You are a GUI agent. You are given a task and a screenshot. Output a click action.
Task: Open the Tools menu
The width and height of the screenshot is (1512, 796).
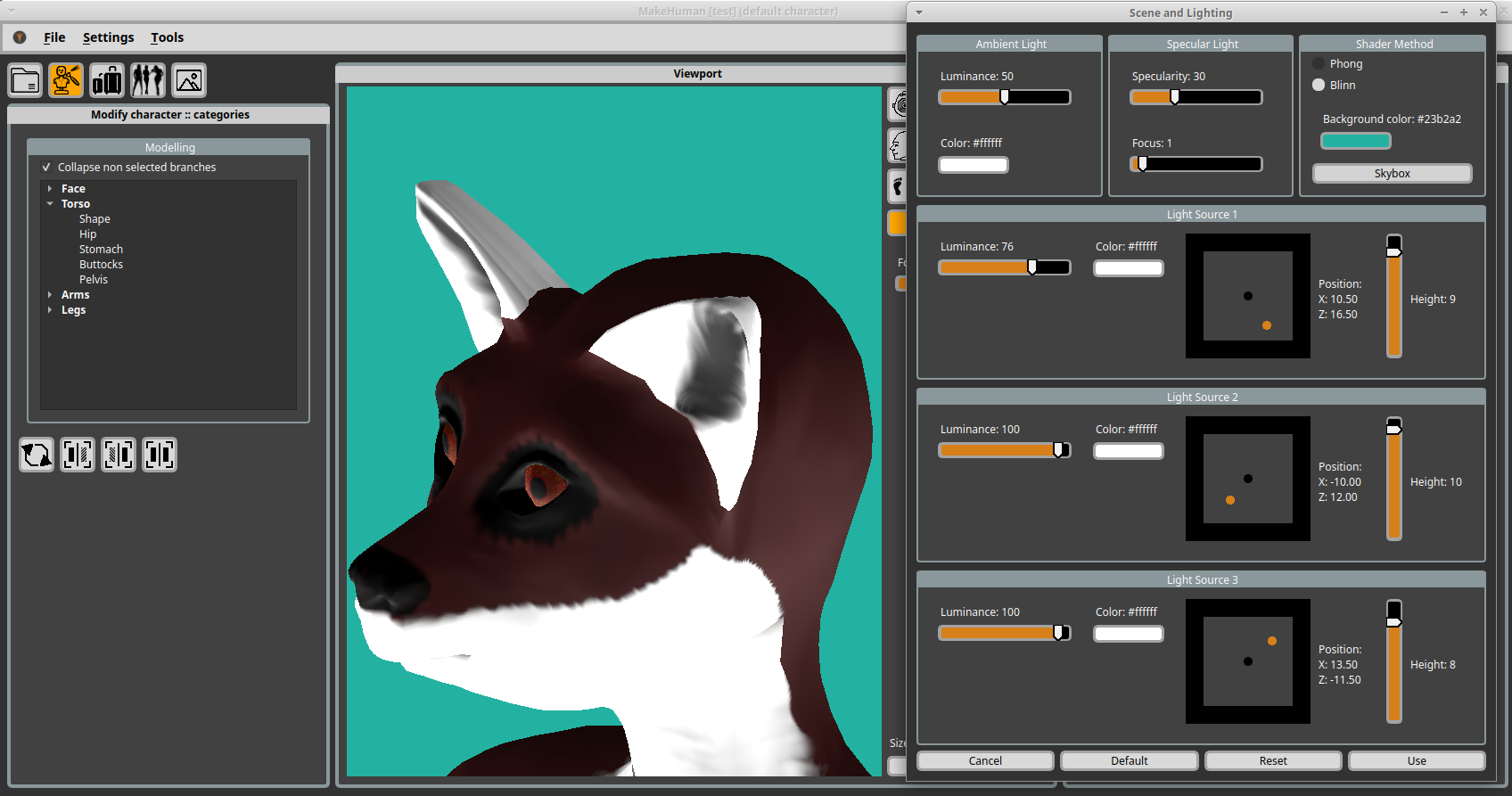(x=167, y=37)
